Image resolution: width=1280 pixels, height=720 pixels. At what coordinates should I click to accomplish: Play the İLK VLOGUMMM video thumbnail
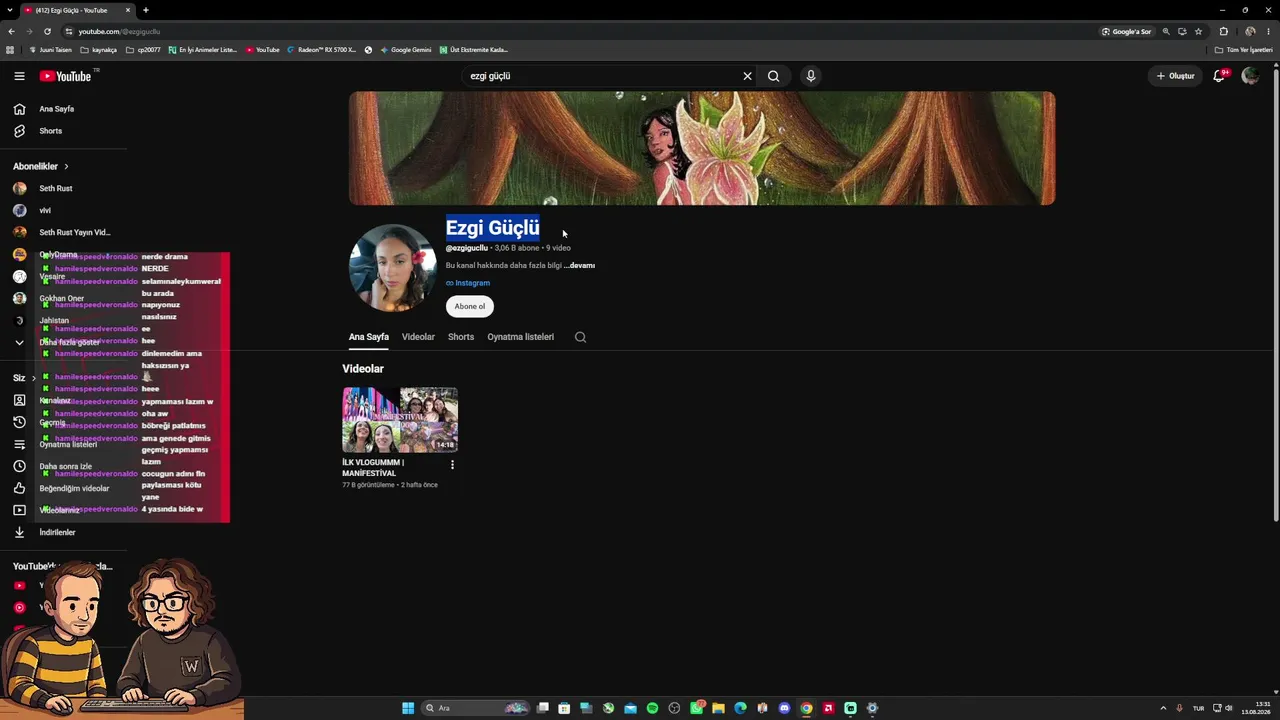click(400, 420)
